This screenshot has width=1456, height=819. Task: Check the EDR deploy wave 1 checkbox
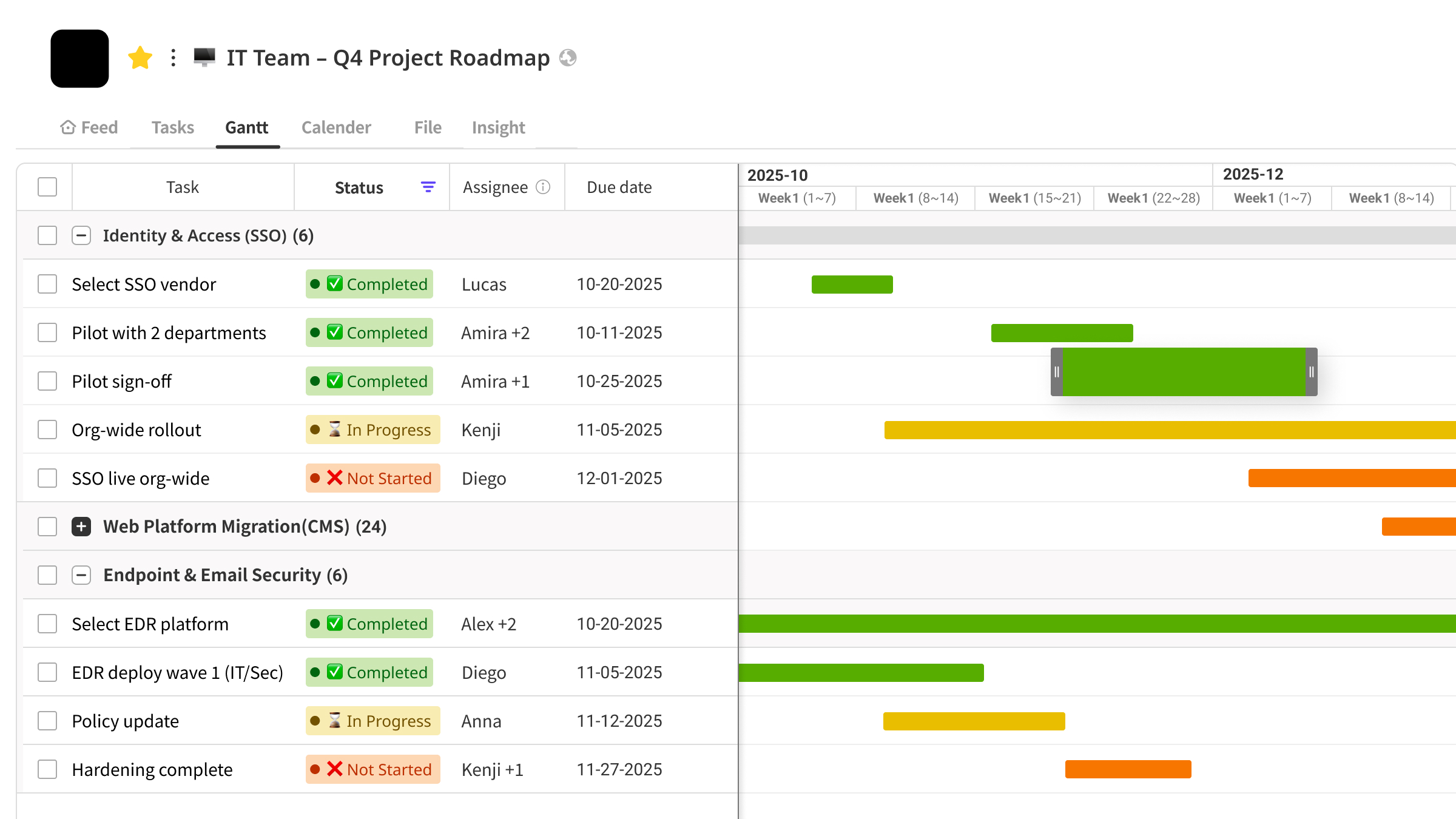pos(47,672)
